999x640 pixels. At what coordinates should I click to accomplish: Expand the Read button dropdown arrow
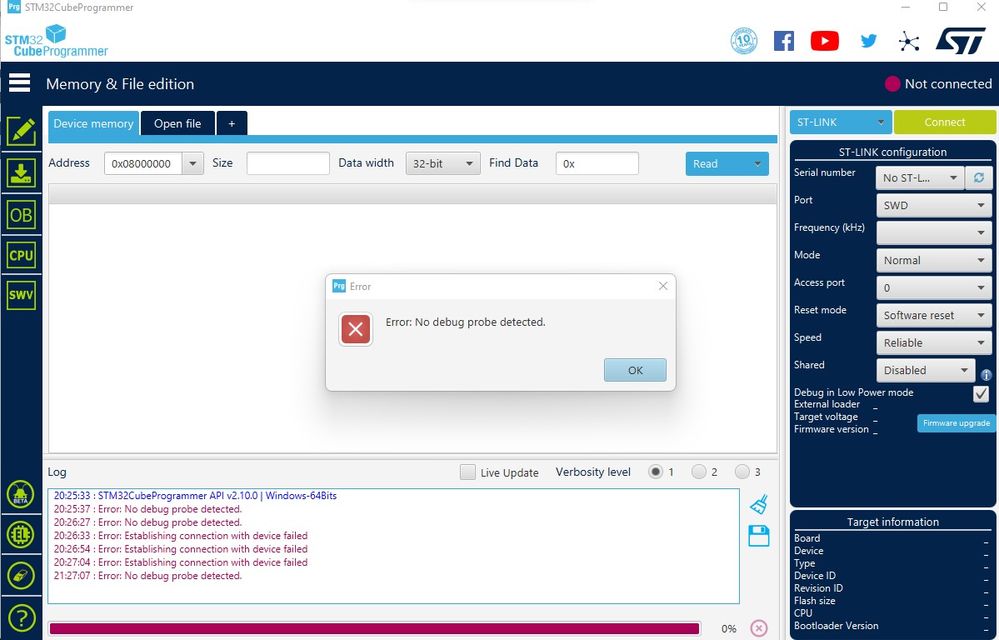coord(757,164)
